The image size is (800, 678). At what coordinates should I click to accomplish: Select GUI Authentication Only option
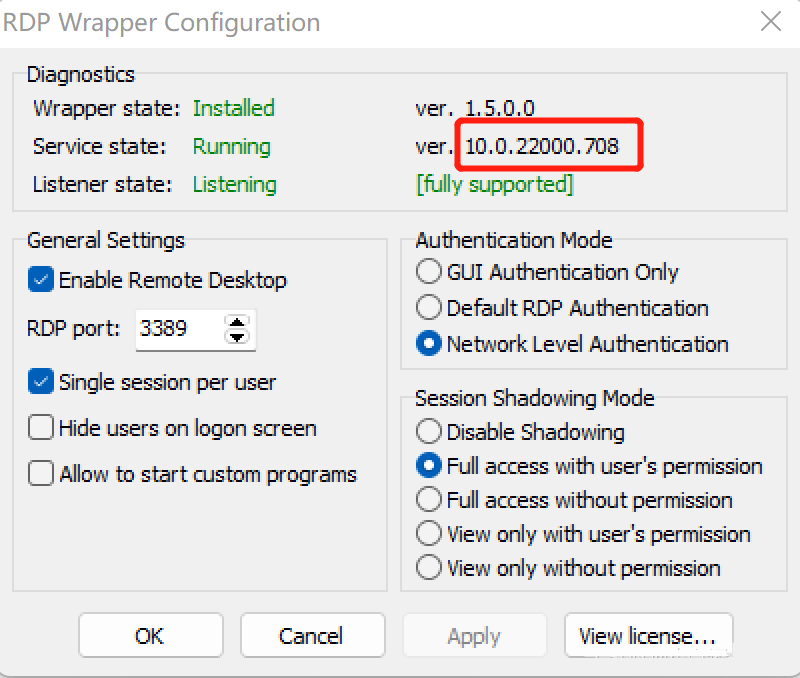[x=429, y=271]
